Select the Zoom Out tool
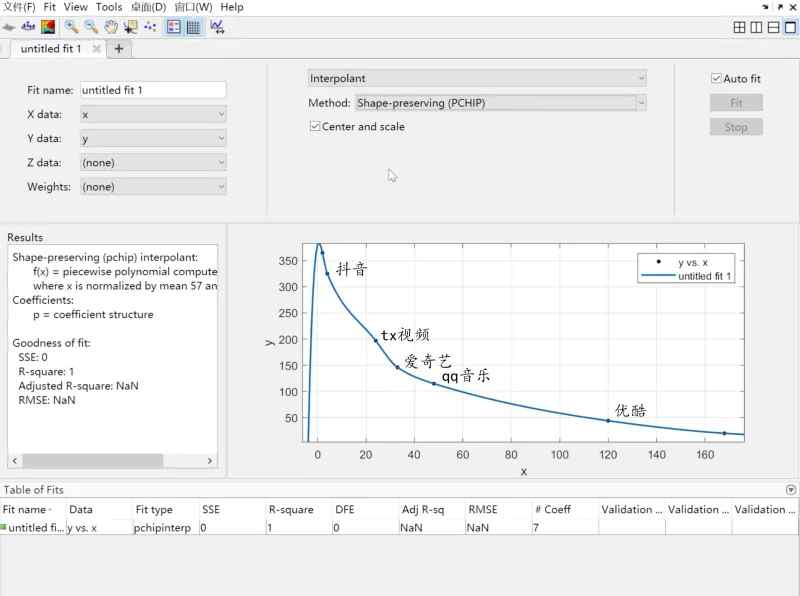Viewport: 800px width, 596px height. (x=91, y=27)
